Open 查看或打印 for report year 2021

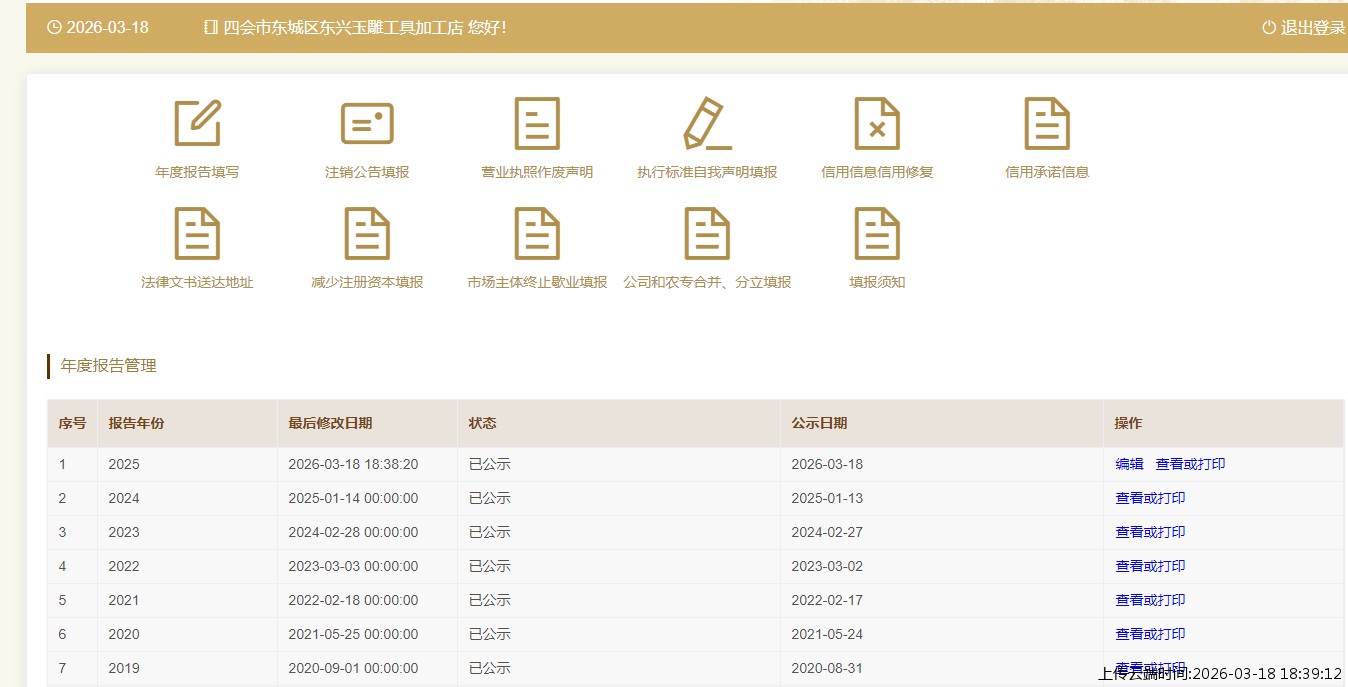pos(1150,600)
